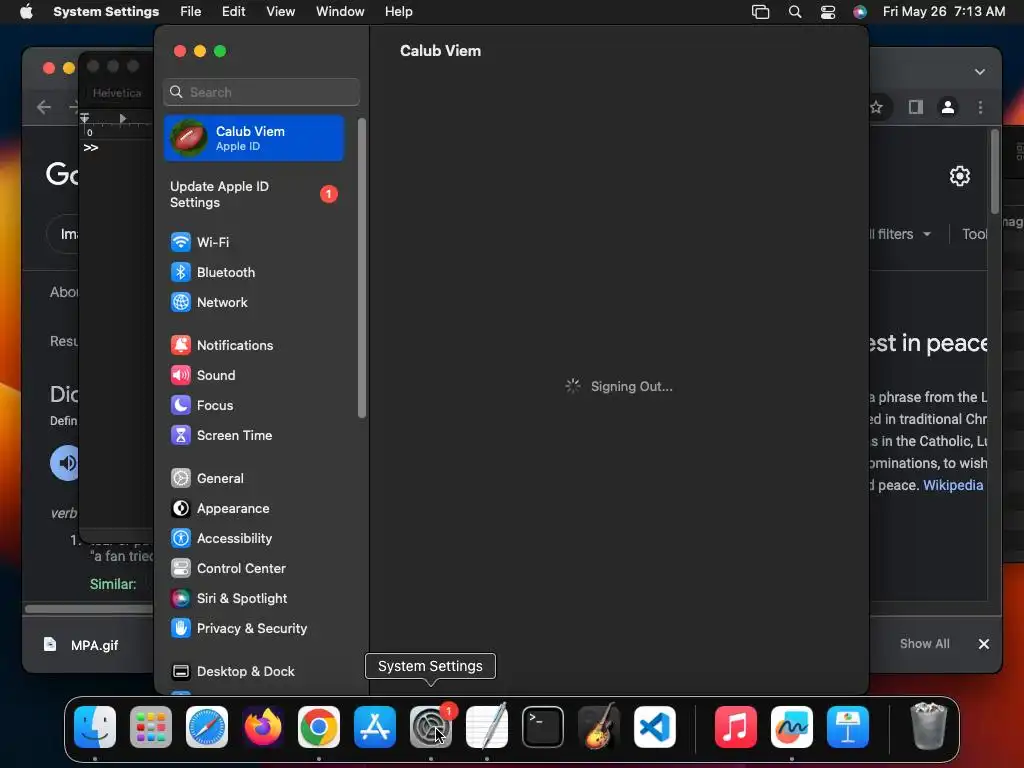This screenshot has width=1024, height=768.
Task: Open the Help menu
Action: click(398, 11)
